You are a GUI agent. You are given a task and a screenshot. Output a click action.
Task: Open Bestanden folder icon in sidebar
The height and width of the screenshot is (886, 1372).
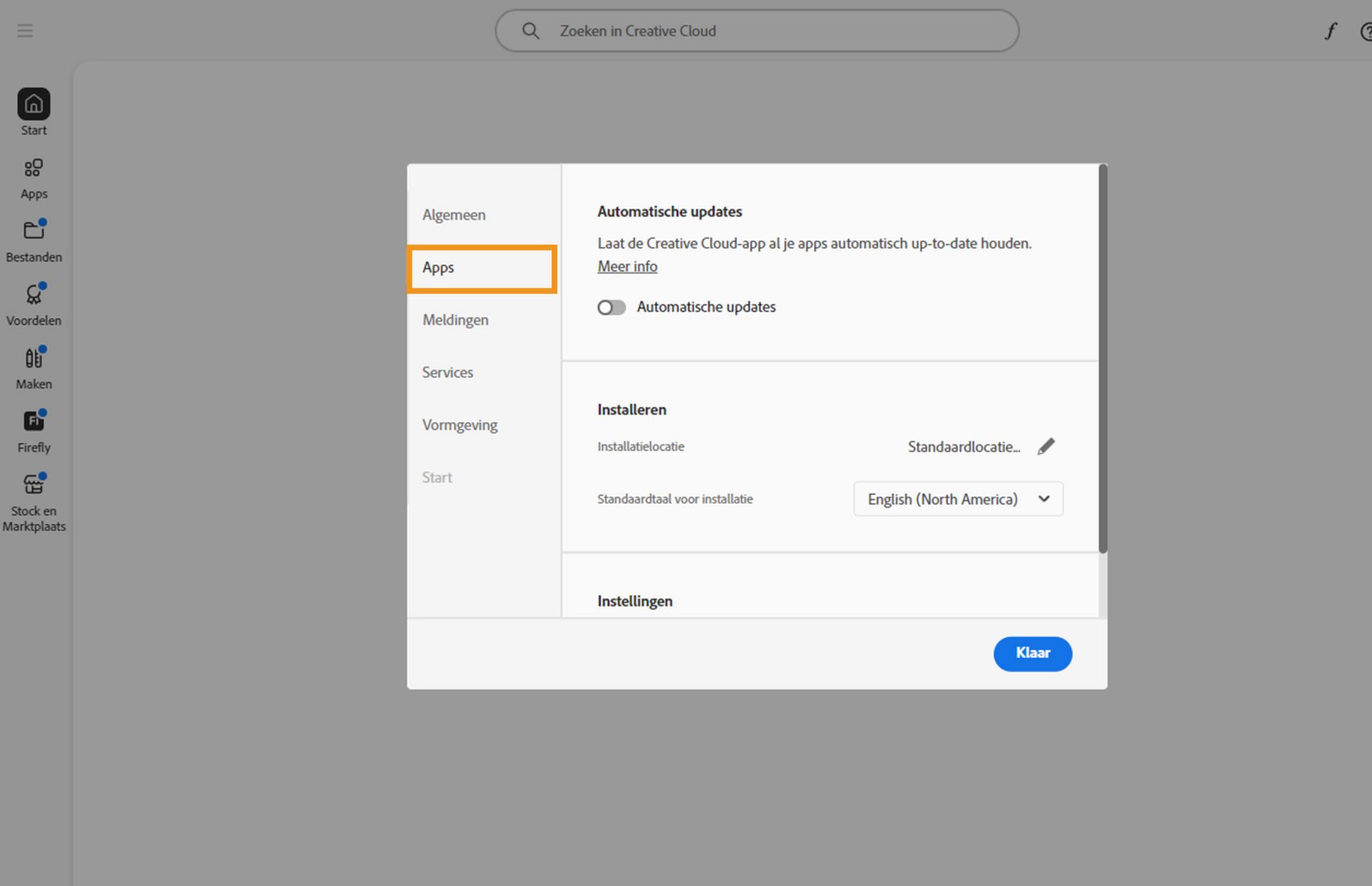(34, 231)
